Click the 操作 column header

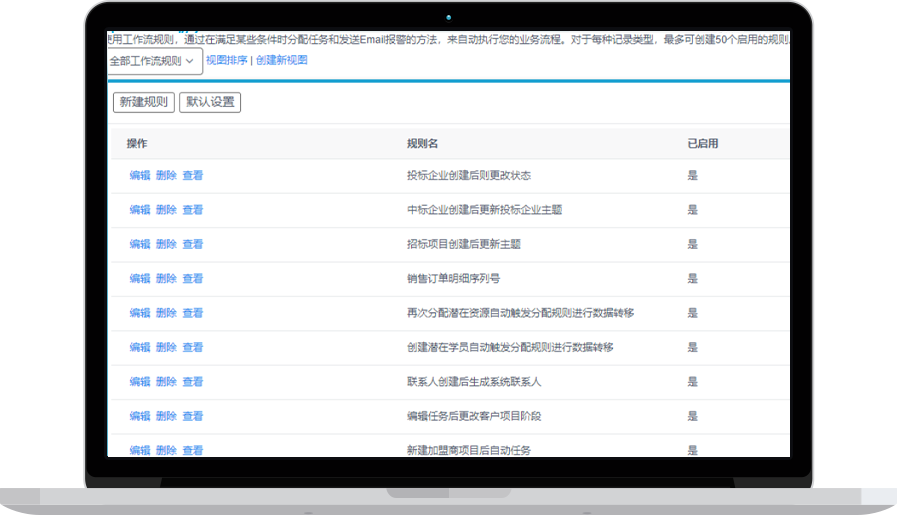[x=137, y=144]
